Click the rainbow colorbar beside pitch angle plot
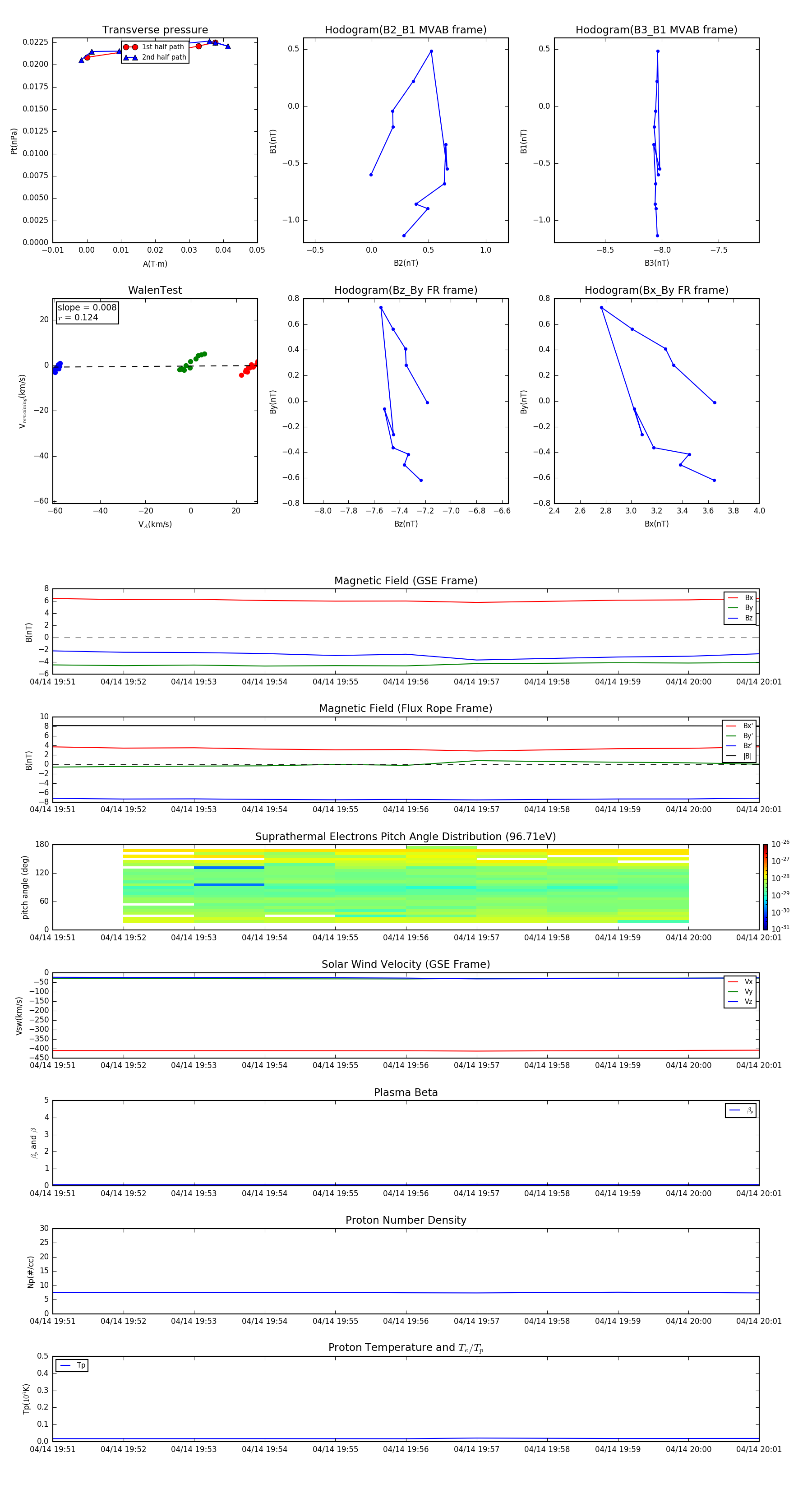812x1489 pixels. click(765, 887)
